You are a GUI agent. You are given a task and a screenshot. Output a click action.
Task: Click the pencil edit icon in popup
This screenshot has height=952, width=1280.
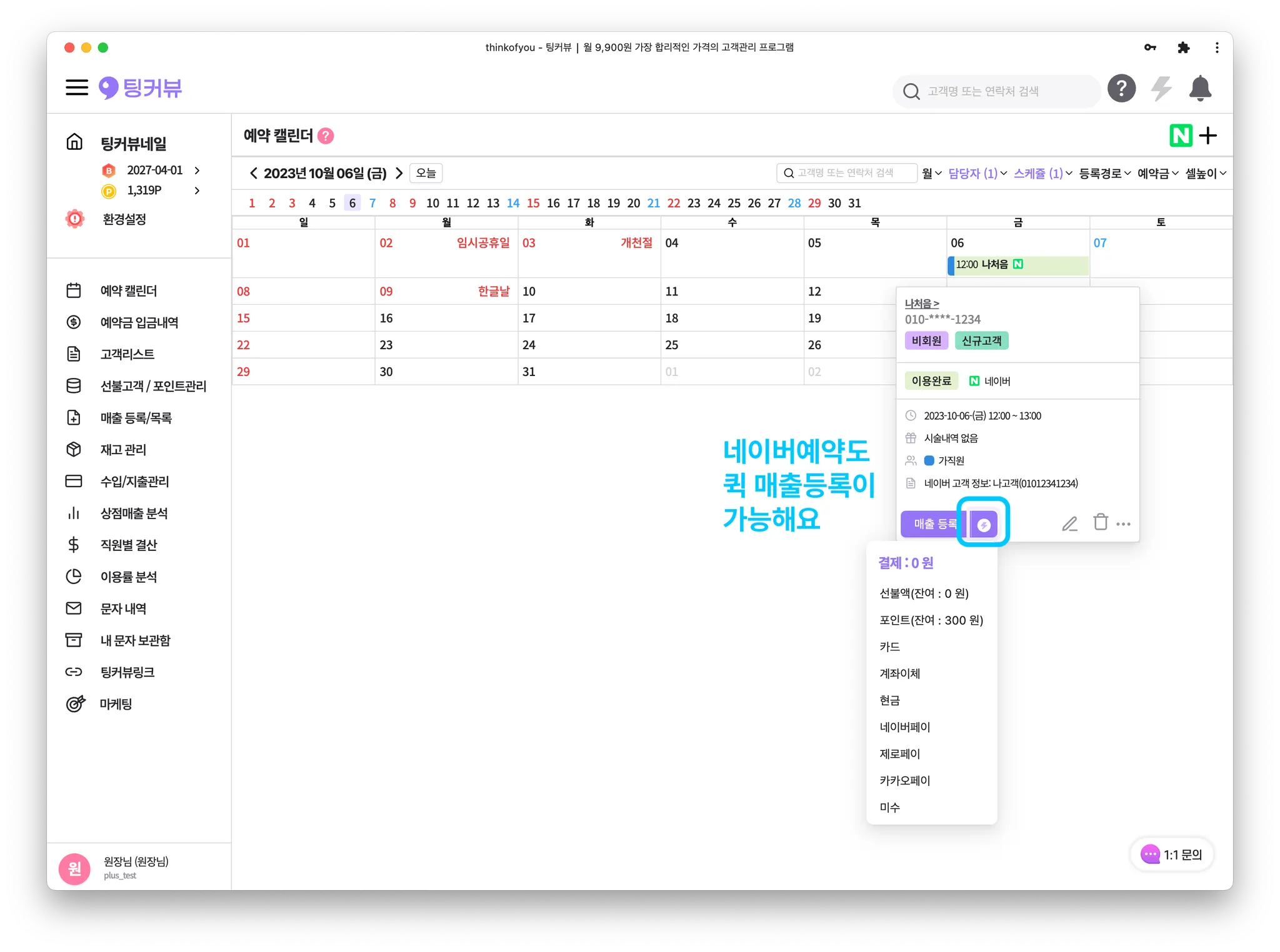tap(1069, 523)
